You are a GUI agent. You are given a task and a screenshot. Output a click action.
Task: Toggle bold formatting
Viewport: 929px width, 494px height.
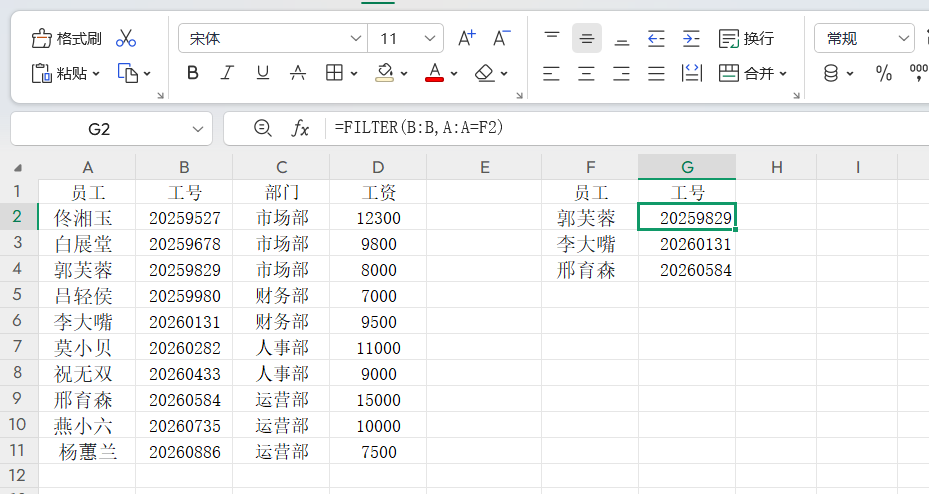193,73
